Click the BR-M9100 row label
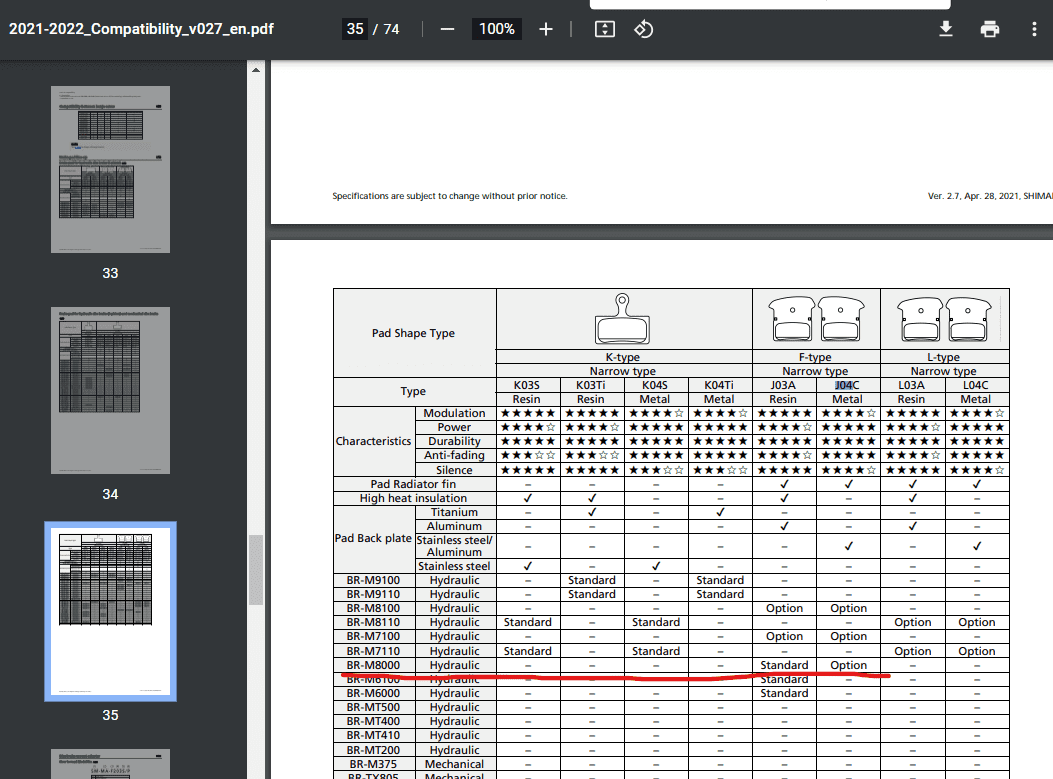 [373, 580]
